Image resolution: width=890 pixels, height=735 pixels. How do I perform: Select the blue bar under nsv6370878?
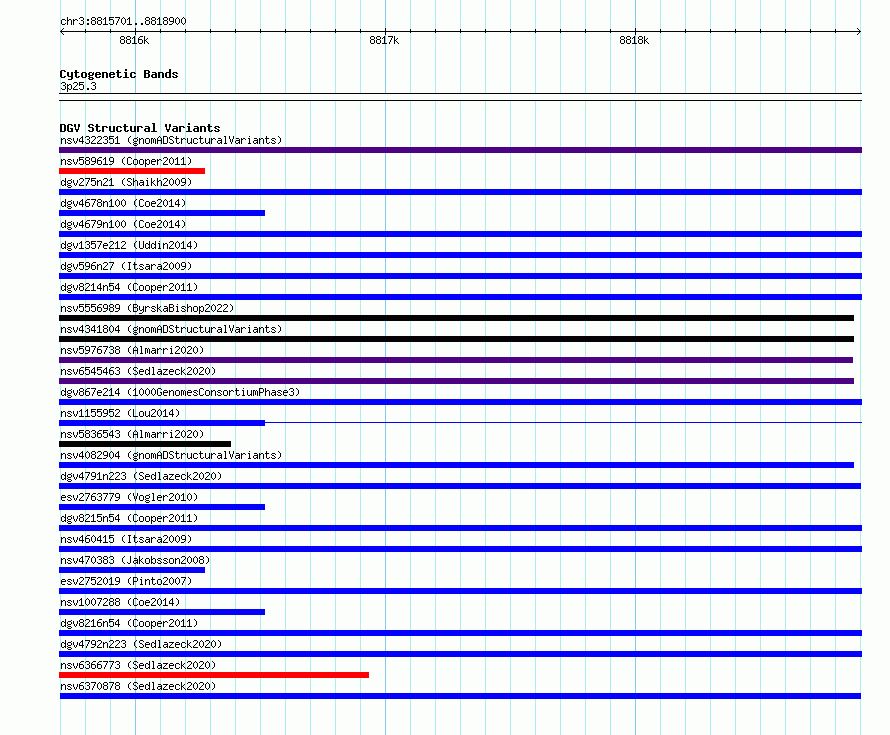coord(460,696)
